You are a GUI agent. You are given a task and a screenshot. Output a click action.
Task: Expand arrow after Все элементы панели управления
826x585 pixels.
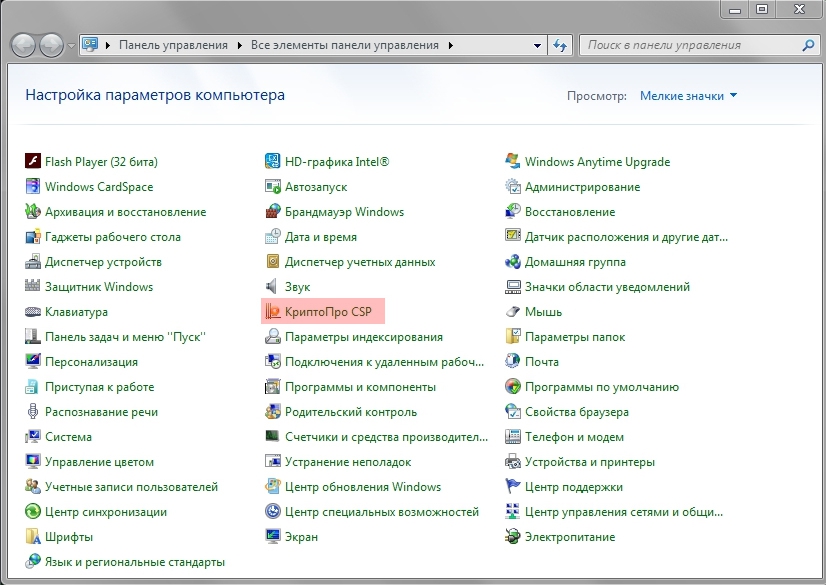[x=451, y=45]
